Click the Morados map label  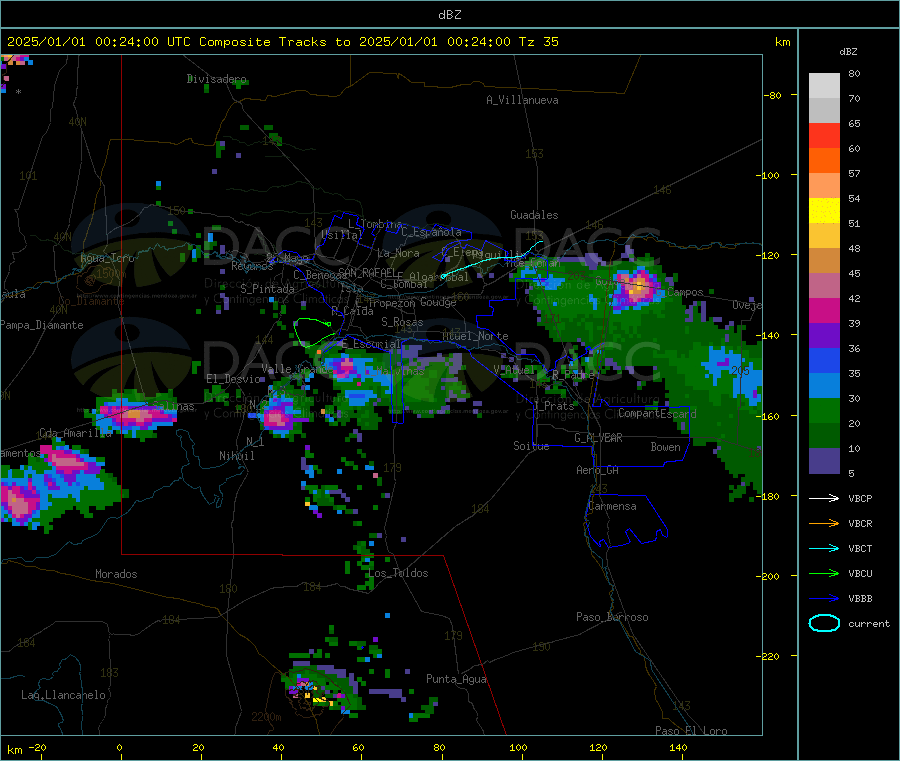(116, 574)
